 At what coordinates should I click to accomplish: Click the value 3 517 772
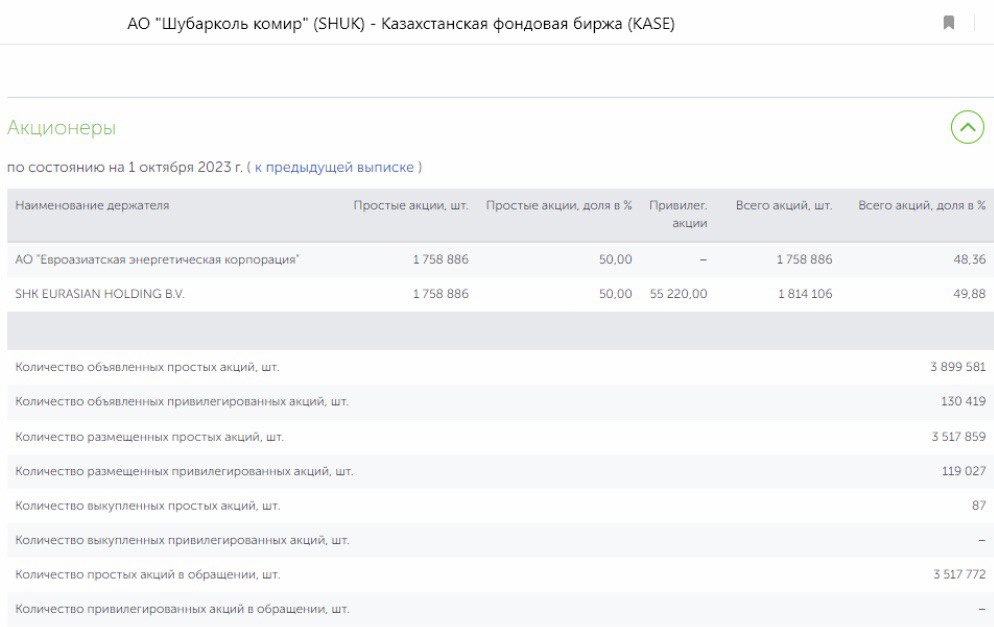(x=959, y=574)
